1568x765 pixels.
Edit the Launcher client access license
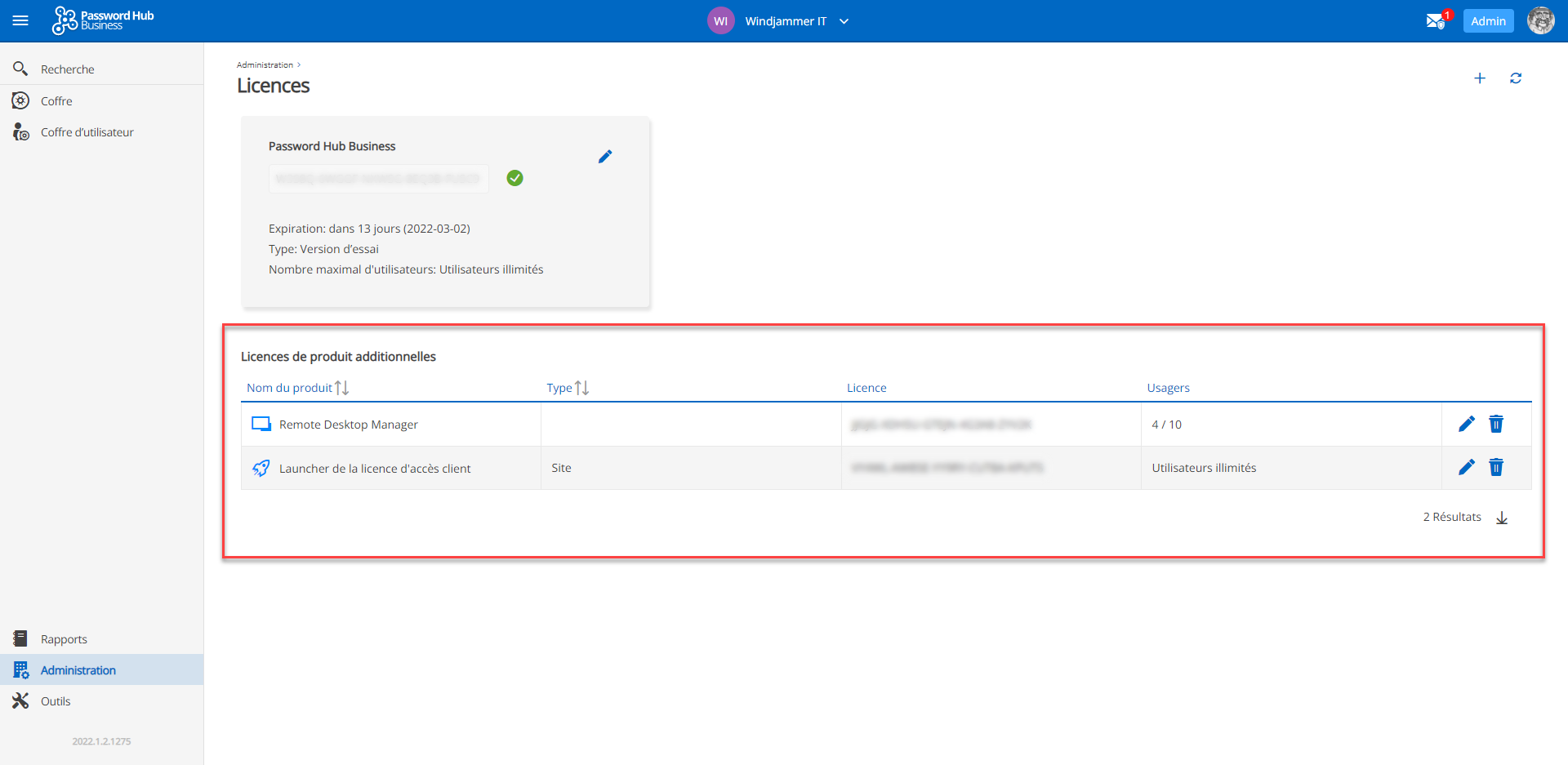click(1466, 467)
